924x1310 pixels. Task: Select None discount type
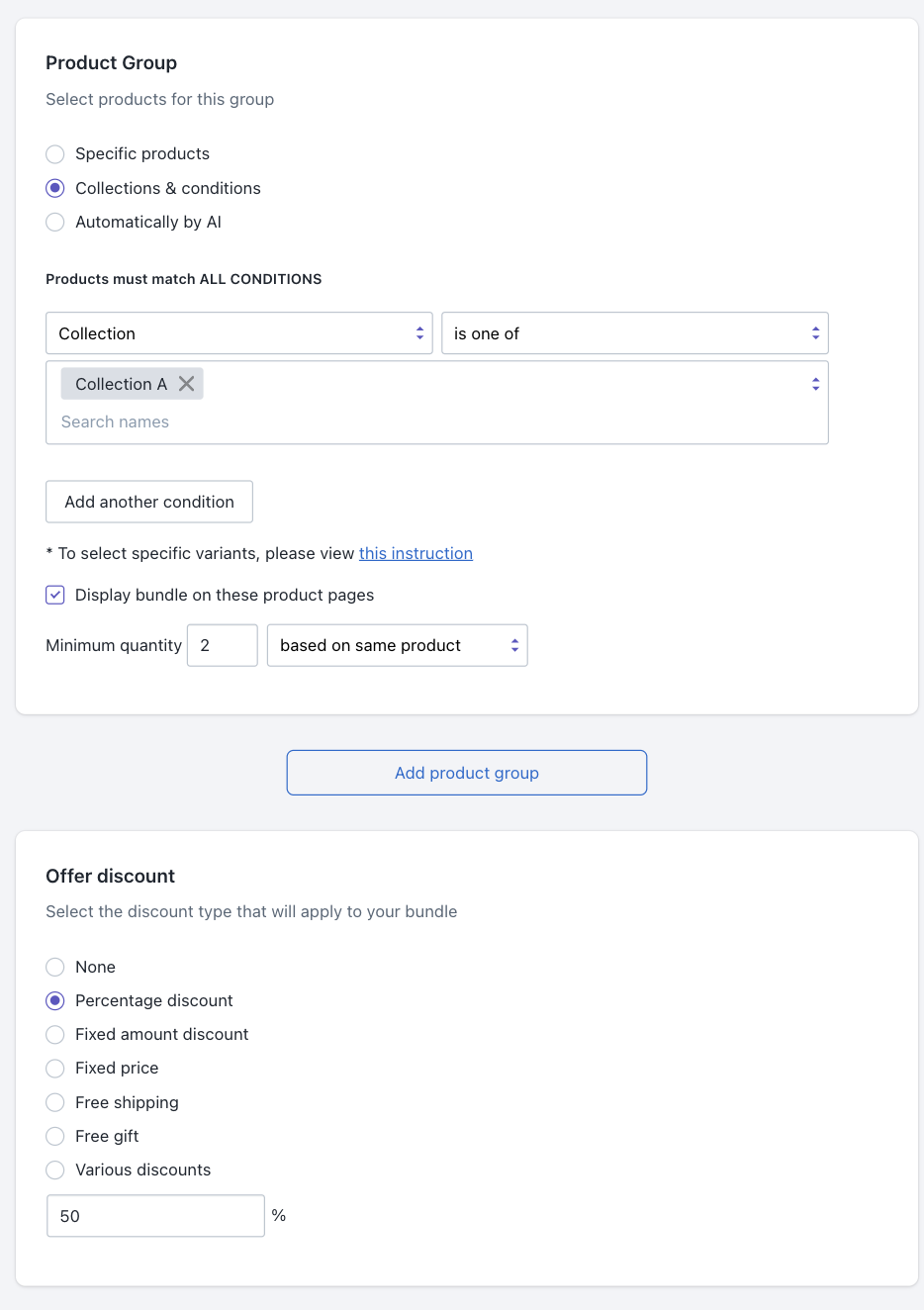(x=55, y=968)
